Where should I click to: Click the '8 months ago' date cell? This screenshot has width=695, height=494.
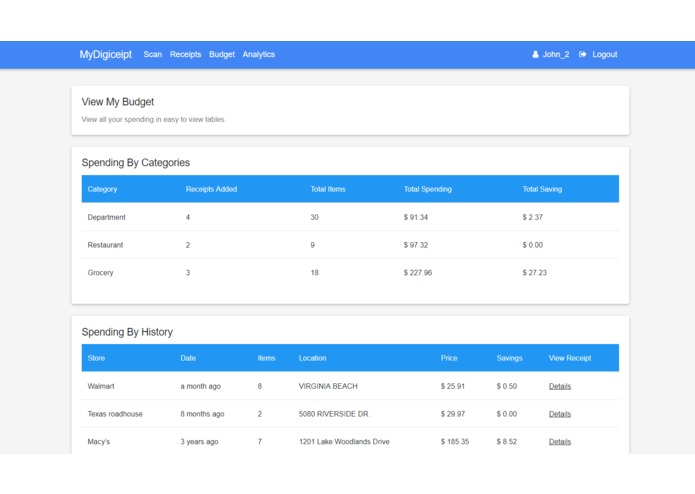[x=202, y=414]
